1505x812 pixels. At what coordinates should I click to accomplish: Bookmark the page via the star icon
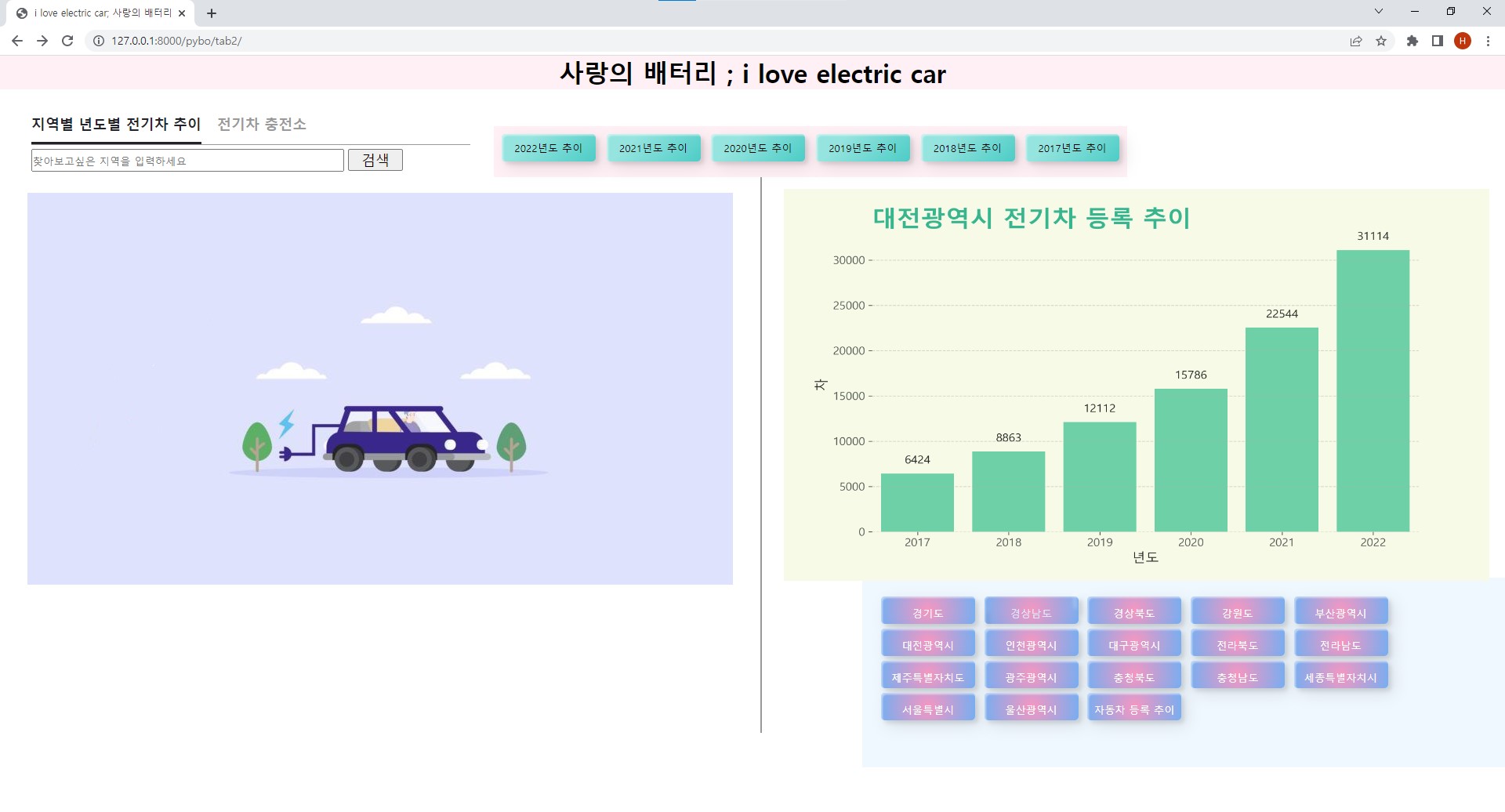pyautogui.click(x=1381, y=41)
